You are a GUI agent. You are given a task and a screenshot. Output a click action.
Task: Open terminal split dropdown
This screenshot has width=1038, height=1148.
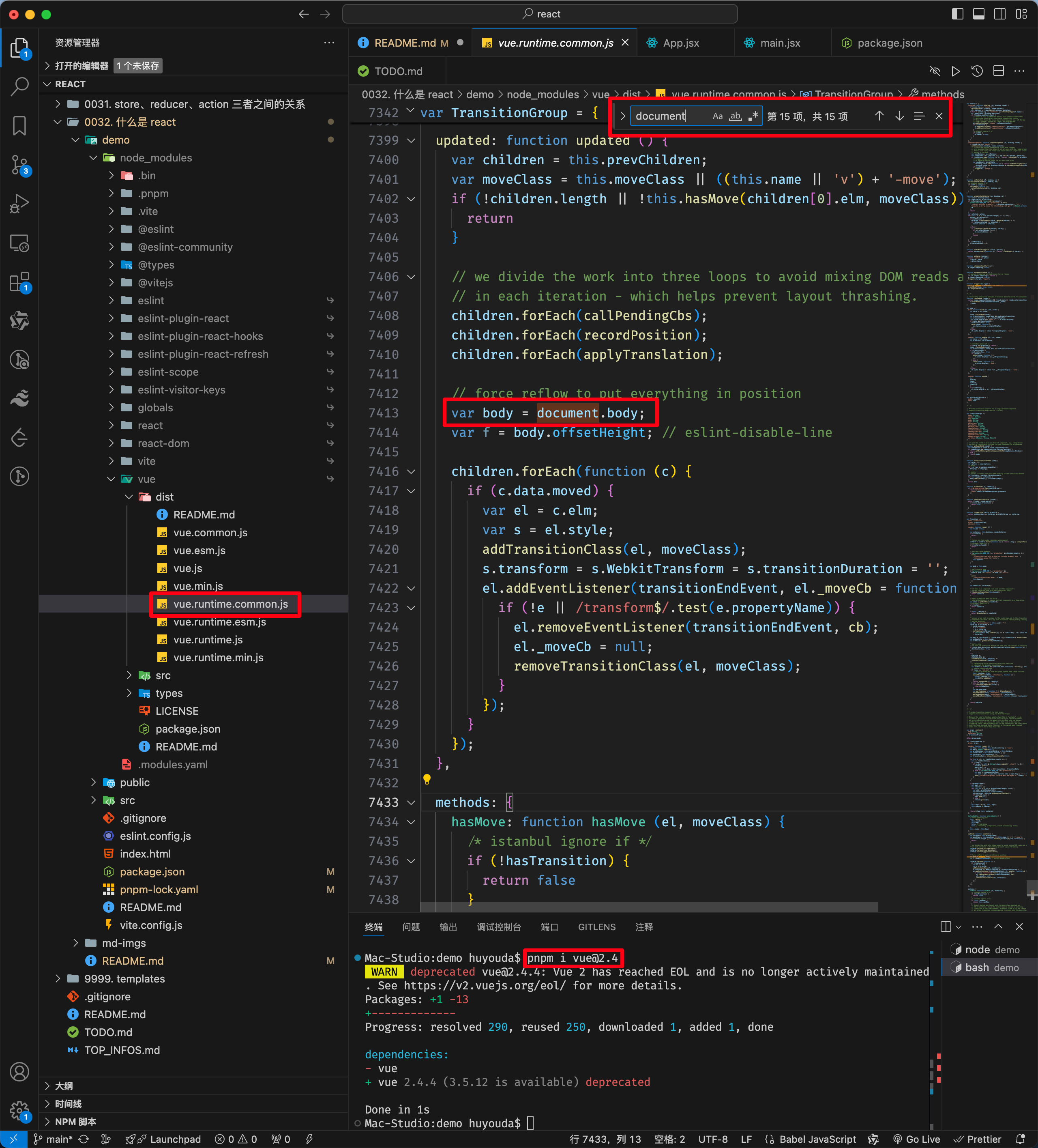point(959,927)
